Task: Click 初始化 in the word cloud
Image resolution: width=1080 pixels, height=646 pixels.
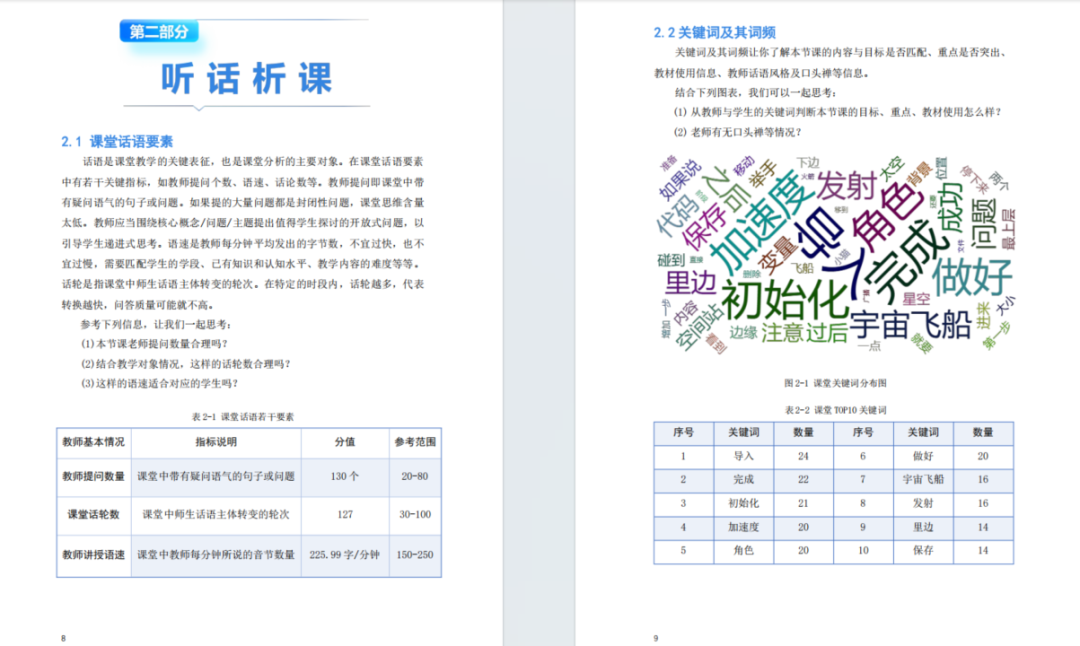Action: point(785,300)
